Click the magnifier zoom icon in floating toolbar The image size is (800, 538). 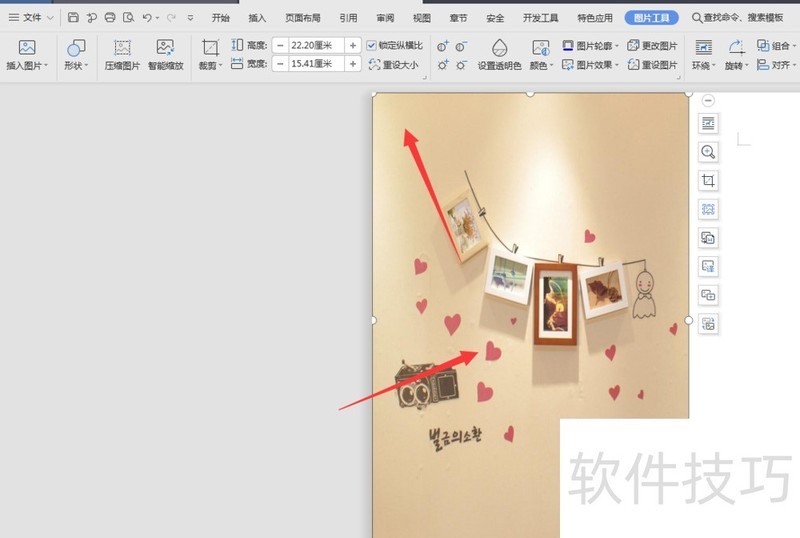pos(708,152)
